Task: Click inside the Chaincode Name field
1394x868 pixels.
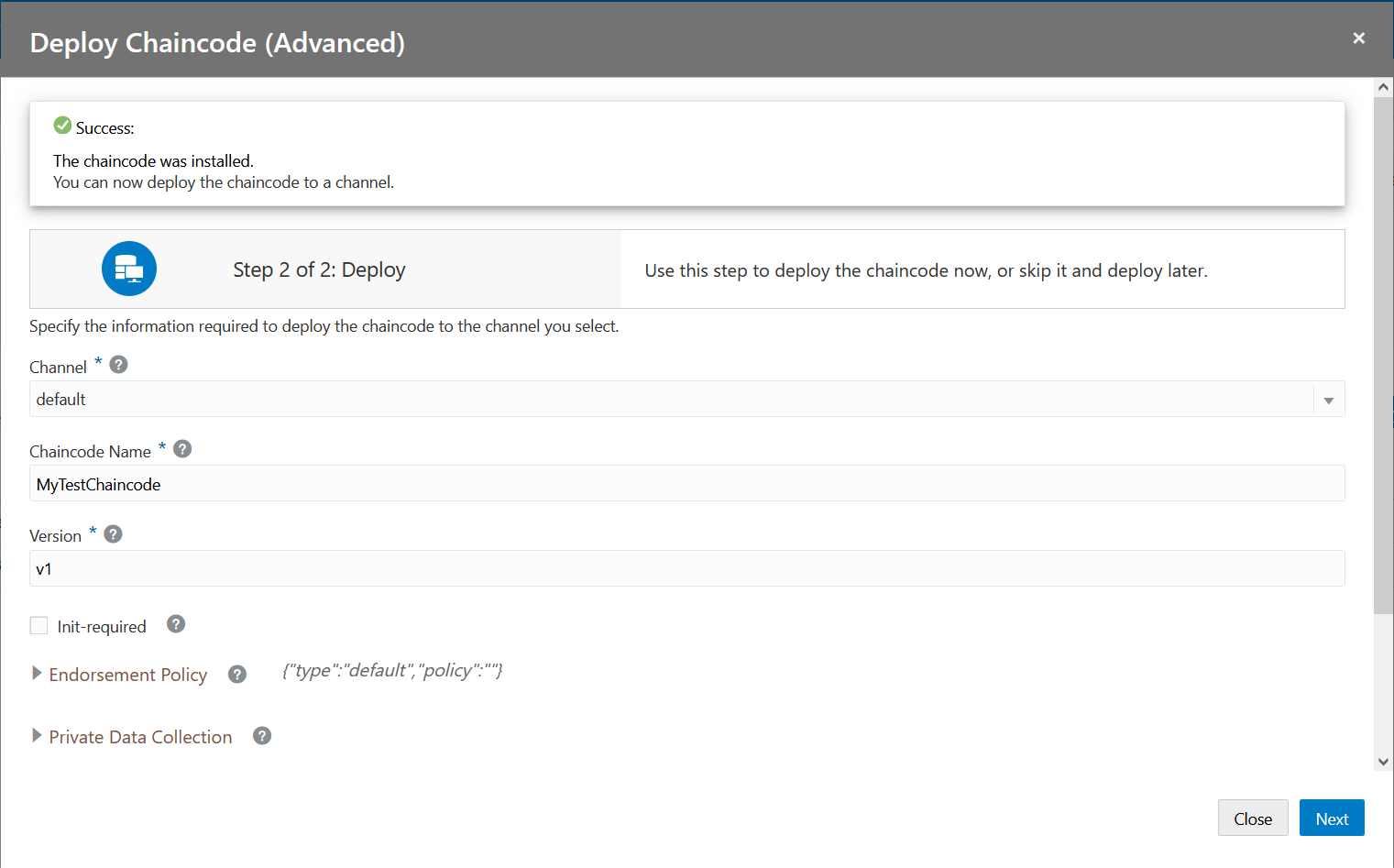Action: [367, 483]
